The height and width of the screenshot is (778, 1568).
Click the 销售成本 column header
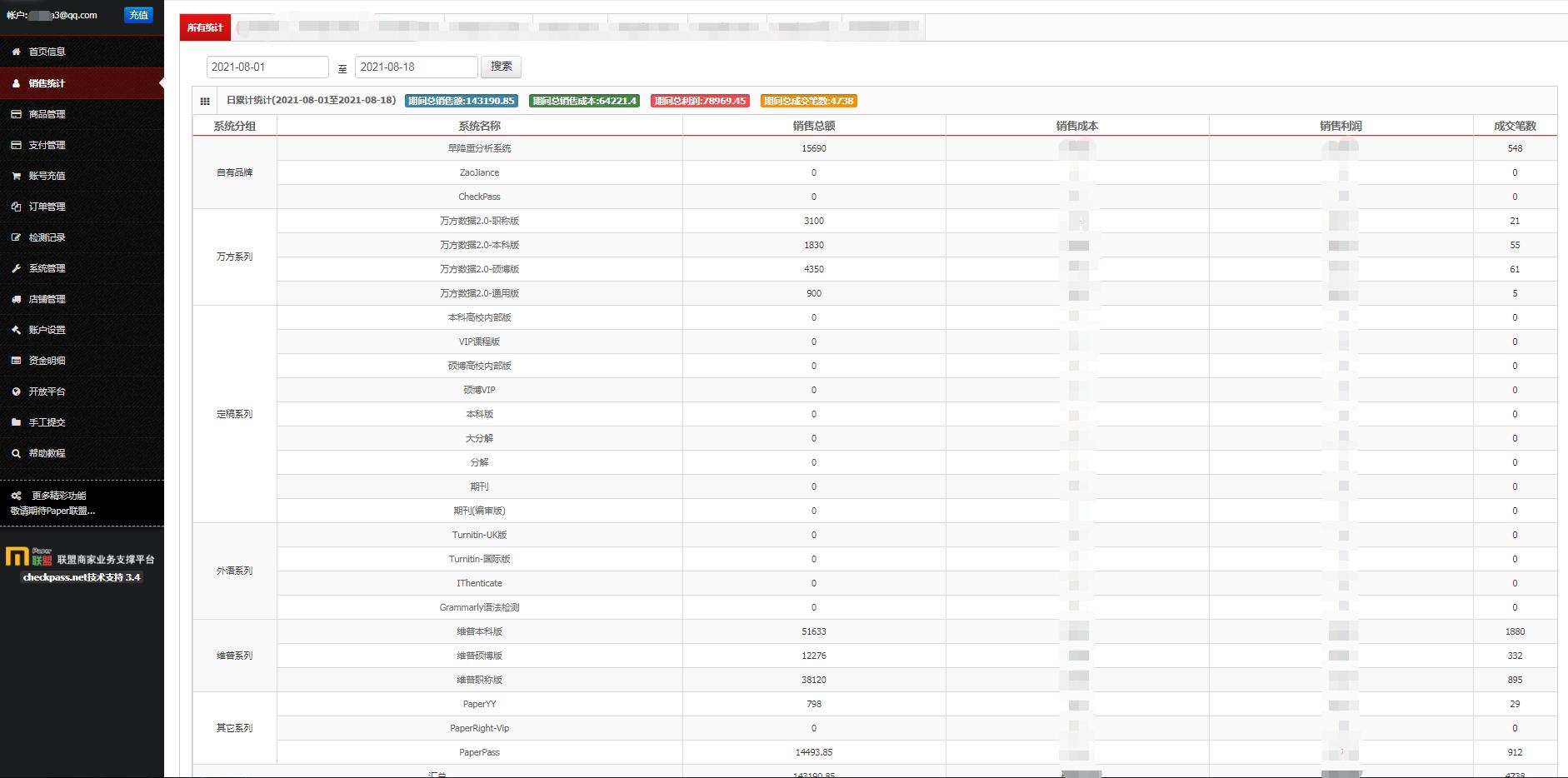tap(1077, 126)
